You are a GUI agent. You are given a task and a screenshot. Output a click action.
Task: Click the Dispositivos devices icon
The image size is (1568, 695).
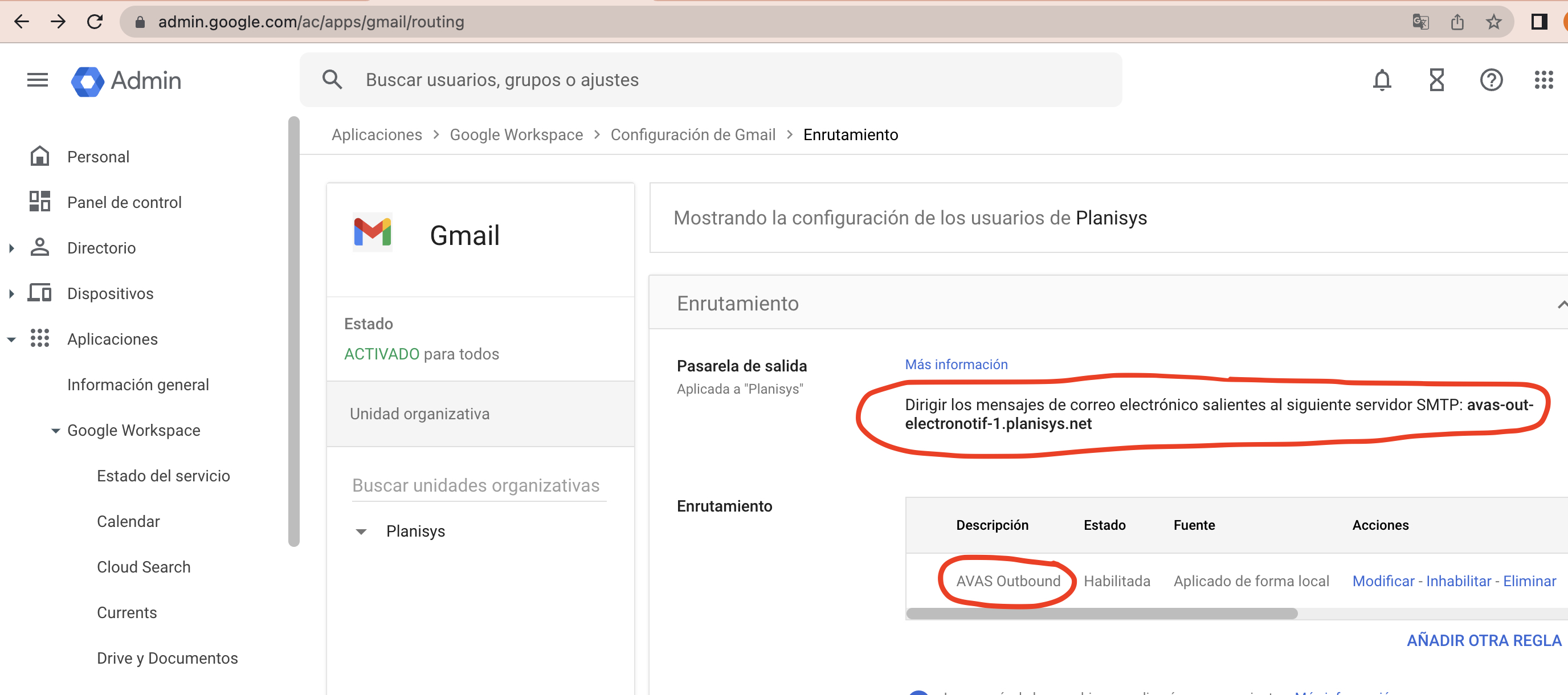pyautogui.click(x=39, y=293)
